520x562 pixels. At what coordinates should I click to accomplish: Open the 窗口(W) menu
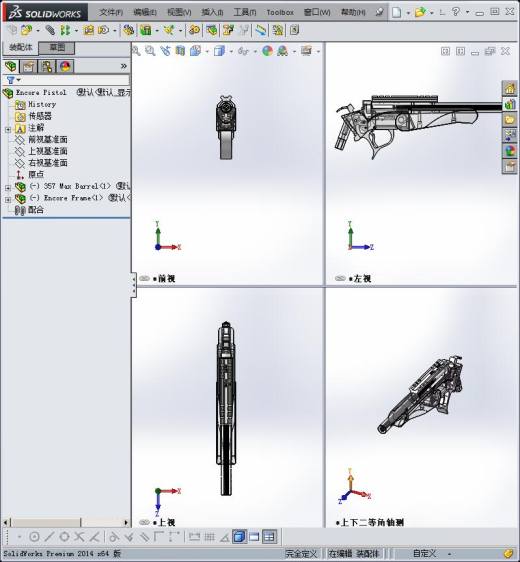[x=317, y=12]
